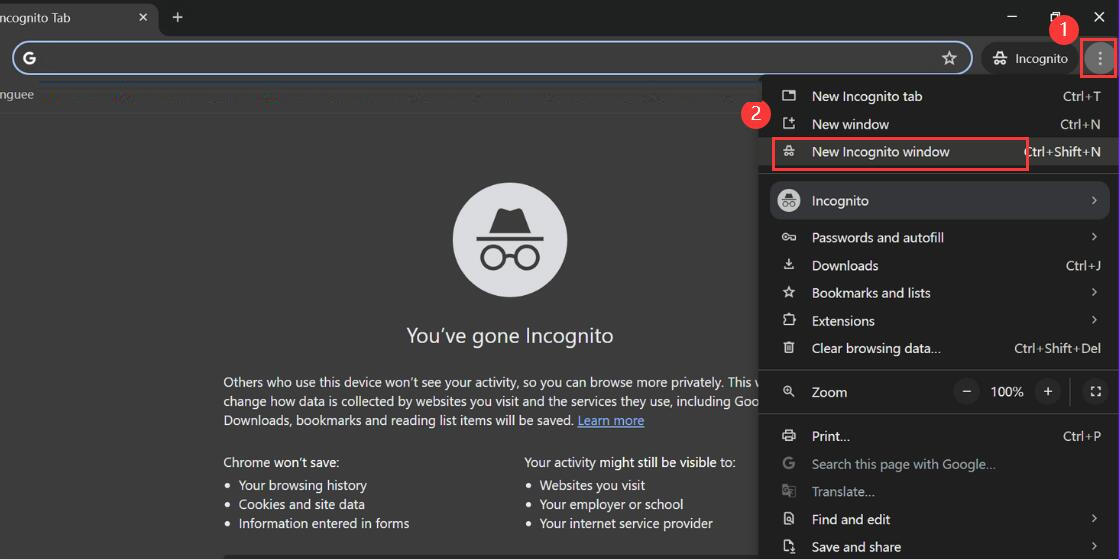Focus the address bar input
The image size is (1120, 560).
point(492,58)
